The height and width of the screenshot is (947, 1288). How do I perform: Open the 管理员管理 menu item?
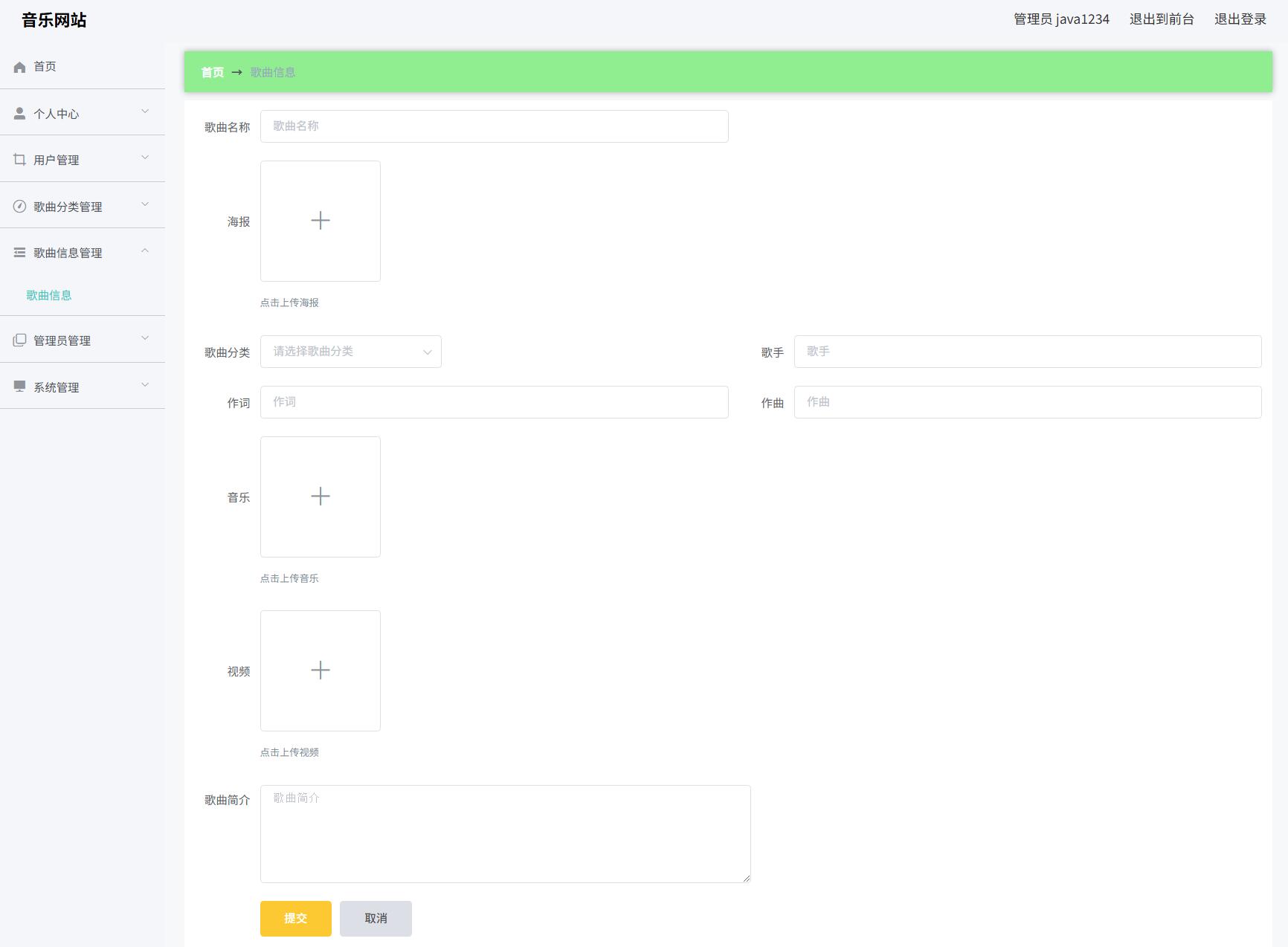click(83, 340)
